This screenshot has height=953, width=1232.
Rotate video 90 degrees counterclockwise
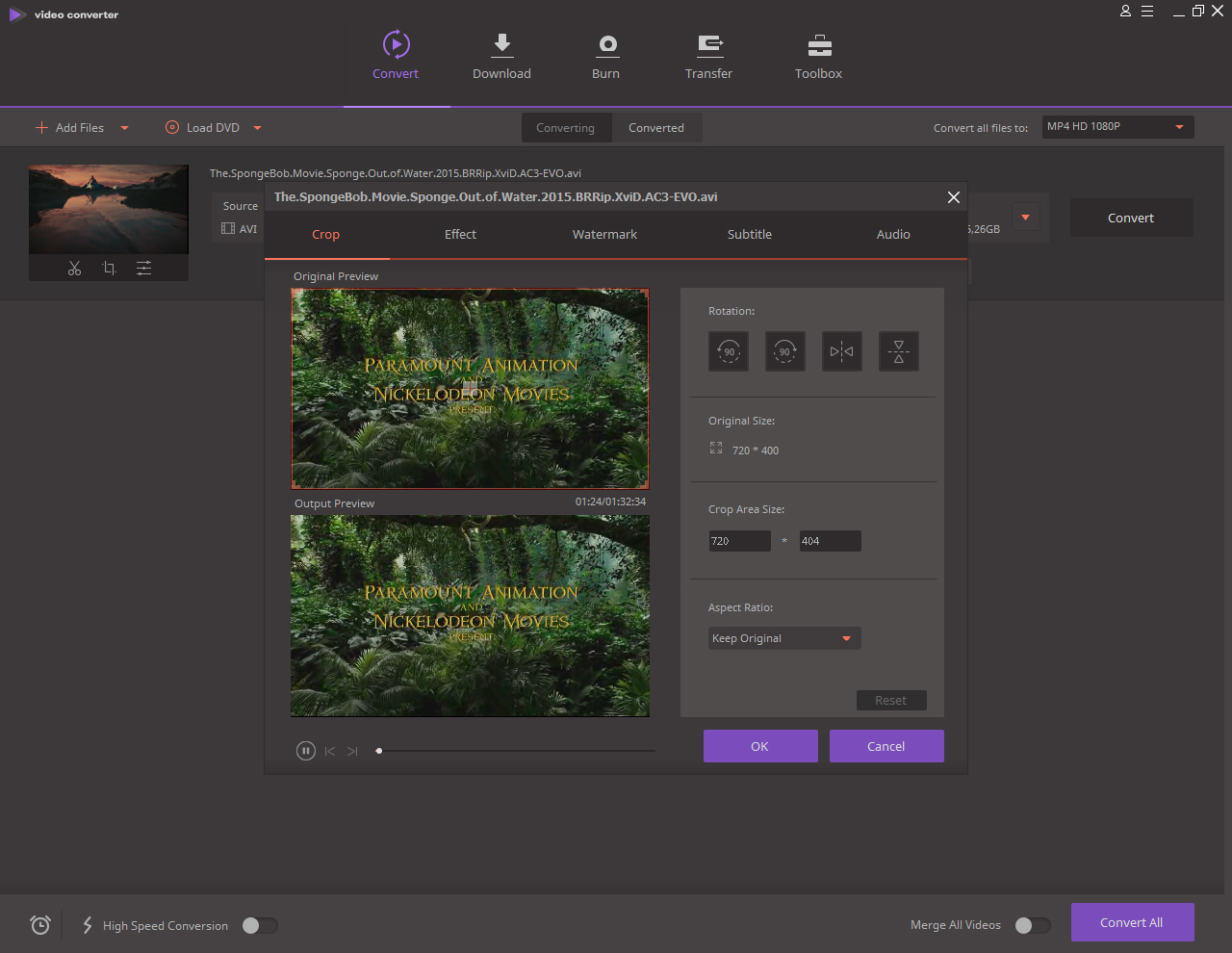729,351
